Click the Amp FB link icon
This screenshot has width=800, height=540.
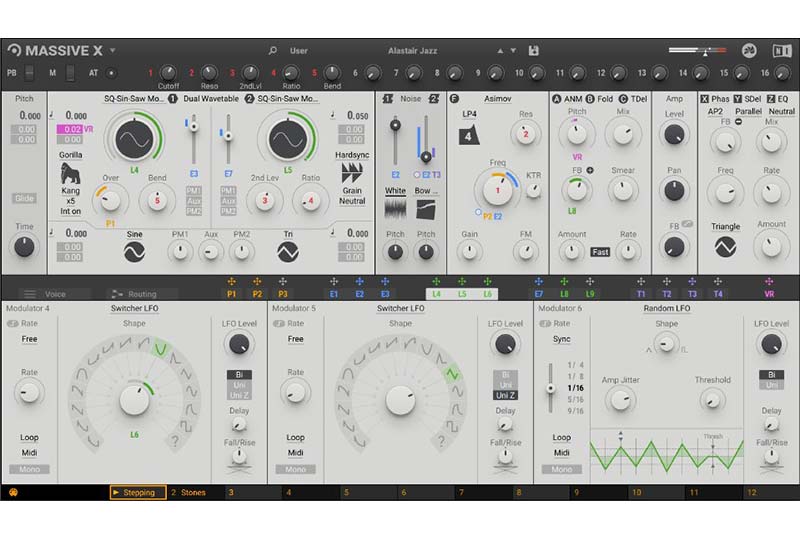(x=687, y=224)
